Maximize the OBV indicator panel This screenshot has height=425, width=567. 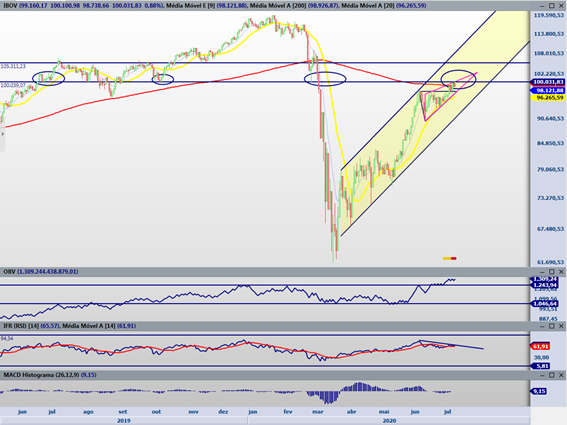(552, 272)
